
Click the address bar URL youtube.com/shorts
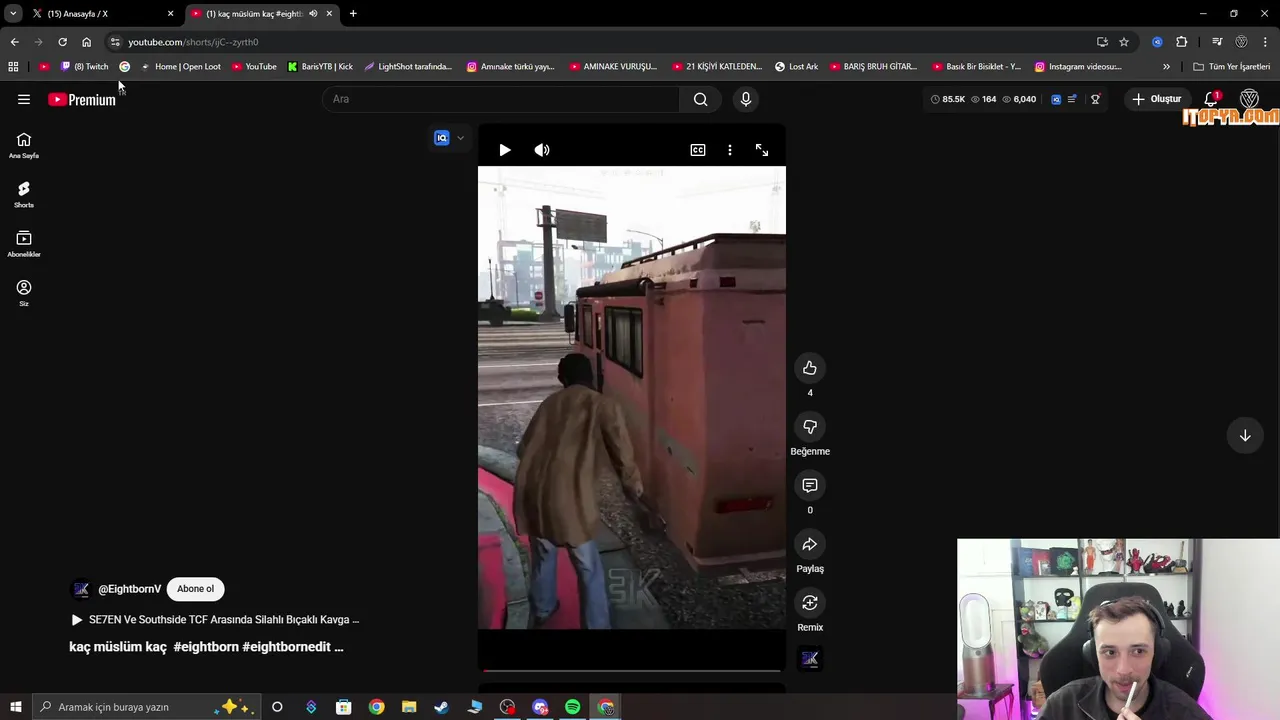point(193,42)
